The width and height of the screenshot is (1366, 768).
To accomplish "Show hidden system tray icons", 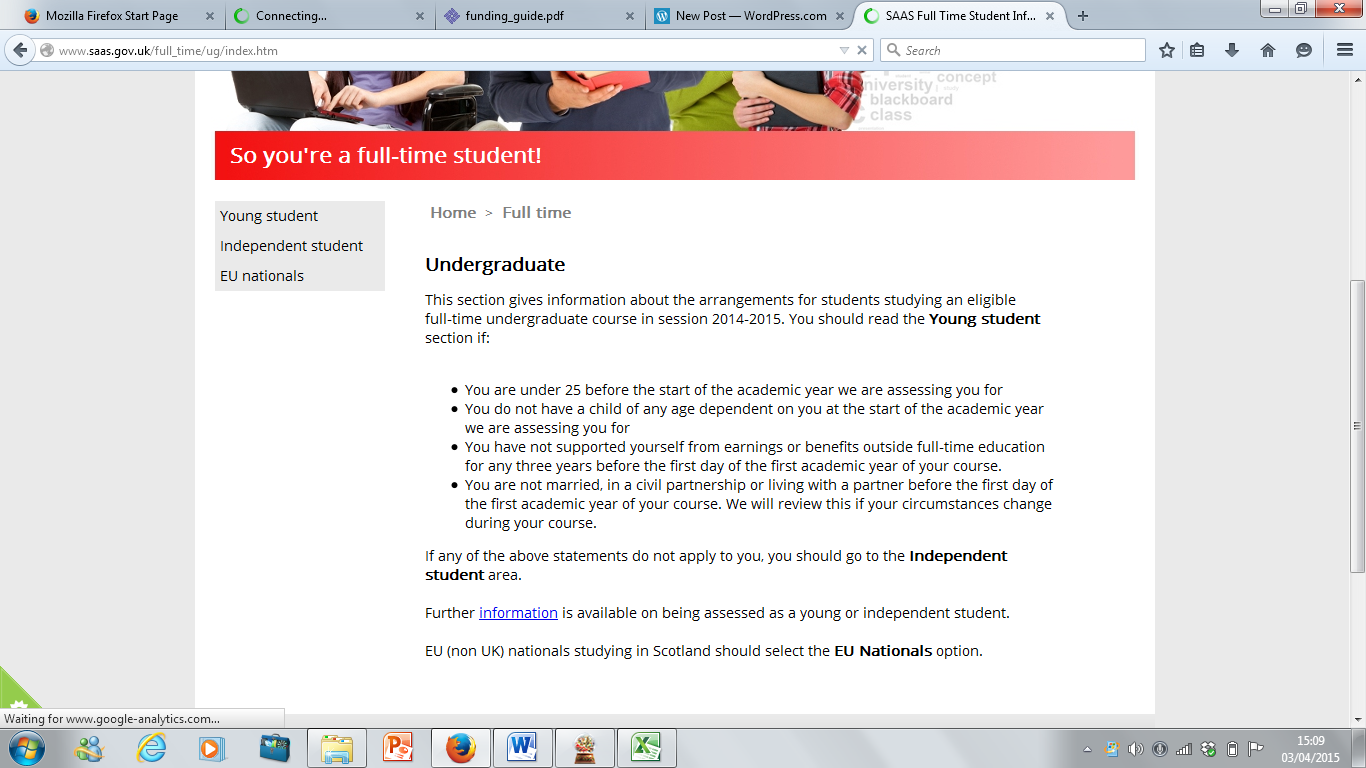I will click(x=1087, y=749).
